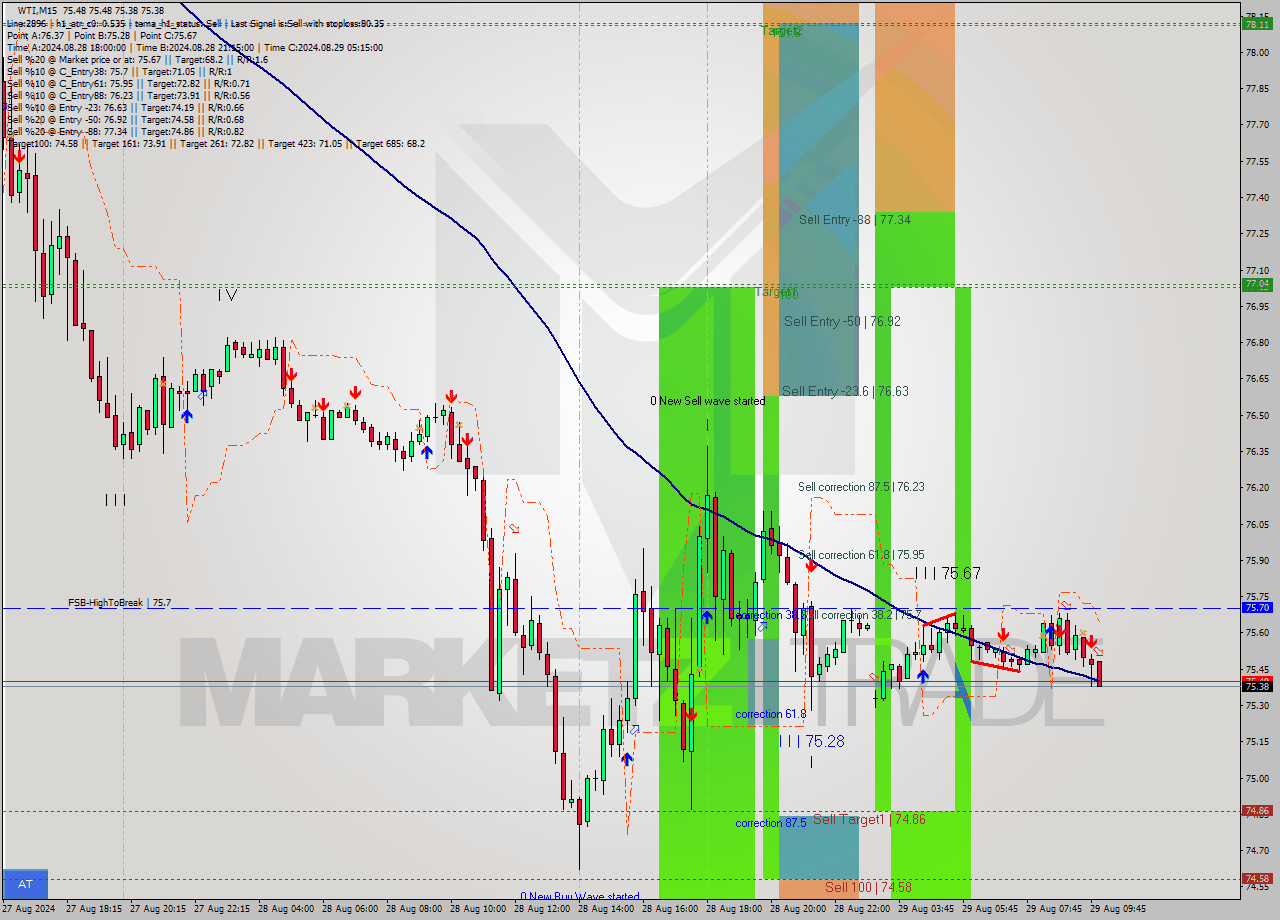
Task: Click the 'I V' wave label
Action: [x=227, y=294]
